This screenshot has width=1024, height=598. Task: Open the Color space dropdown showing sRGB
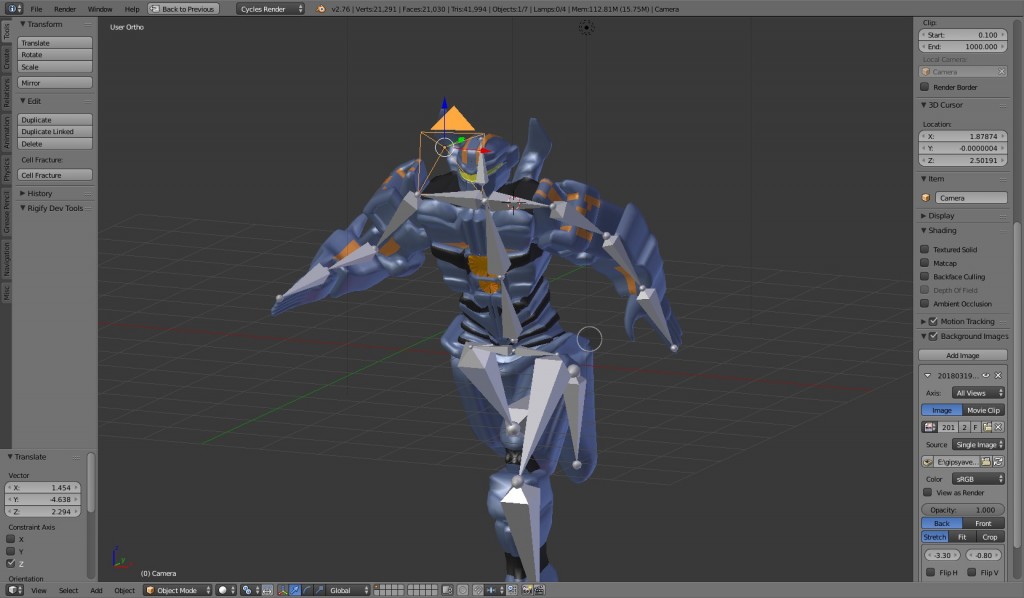click(978, 478)
